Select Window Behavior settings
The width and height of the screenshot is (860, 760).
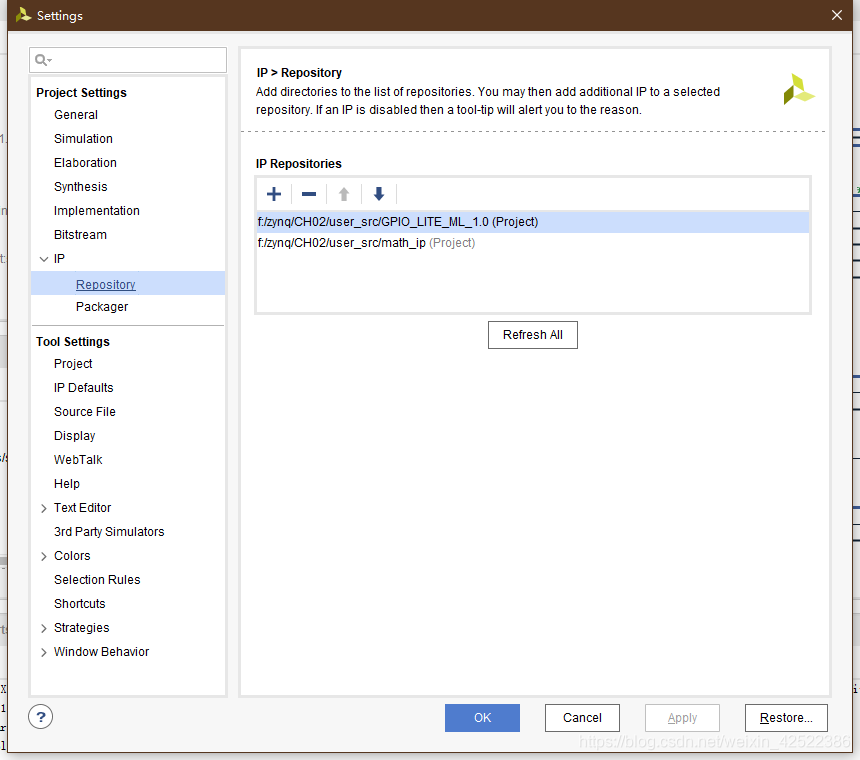tap(101, 652)
